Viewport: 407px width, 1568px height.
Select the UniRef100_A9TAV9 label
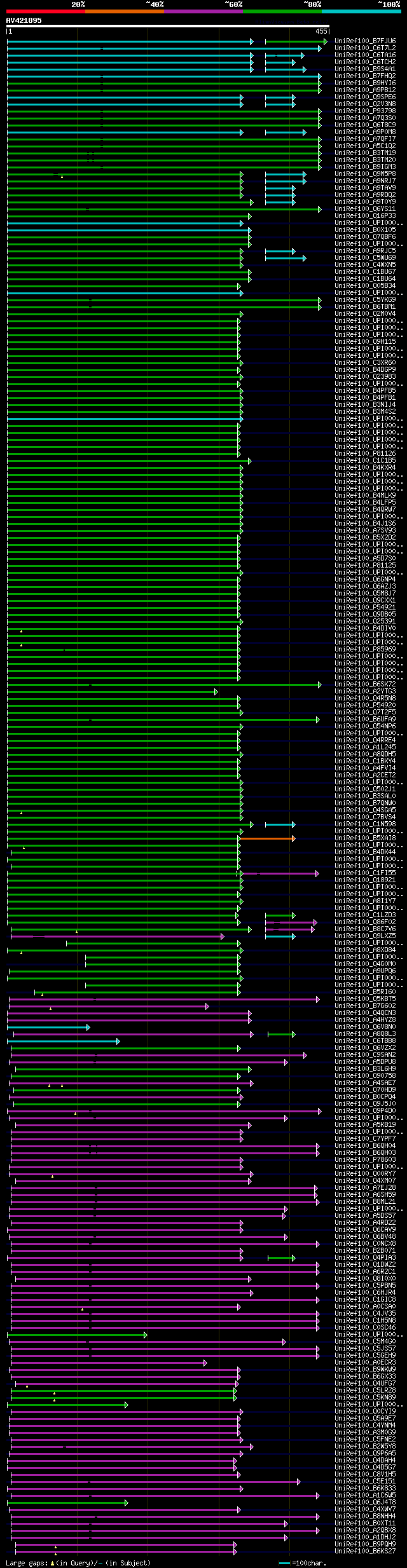tap(365, 188)
